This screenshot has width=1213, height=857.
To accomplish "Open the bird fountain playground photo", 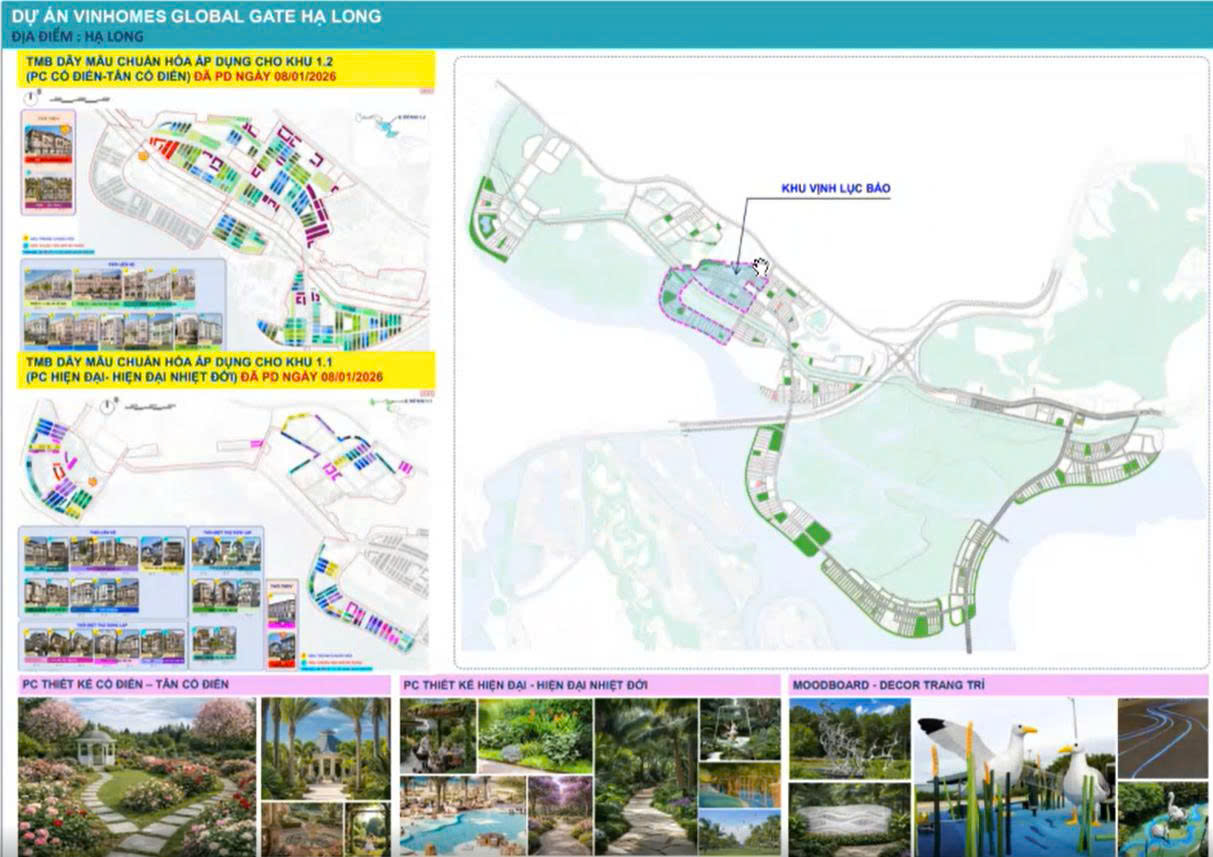I will coord(1163,819).
